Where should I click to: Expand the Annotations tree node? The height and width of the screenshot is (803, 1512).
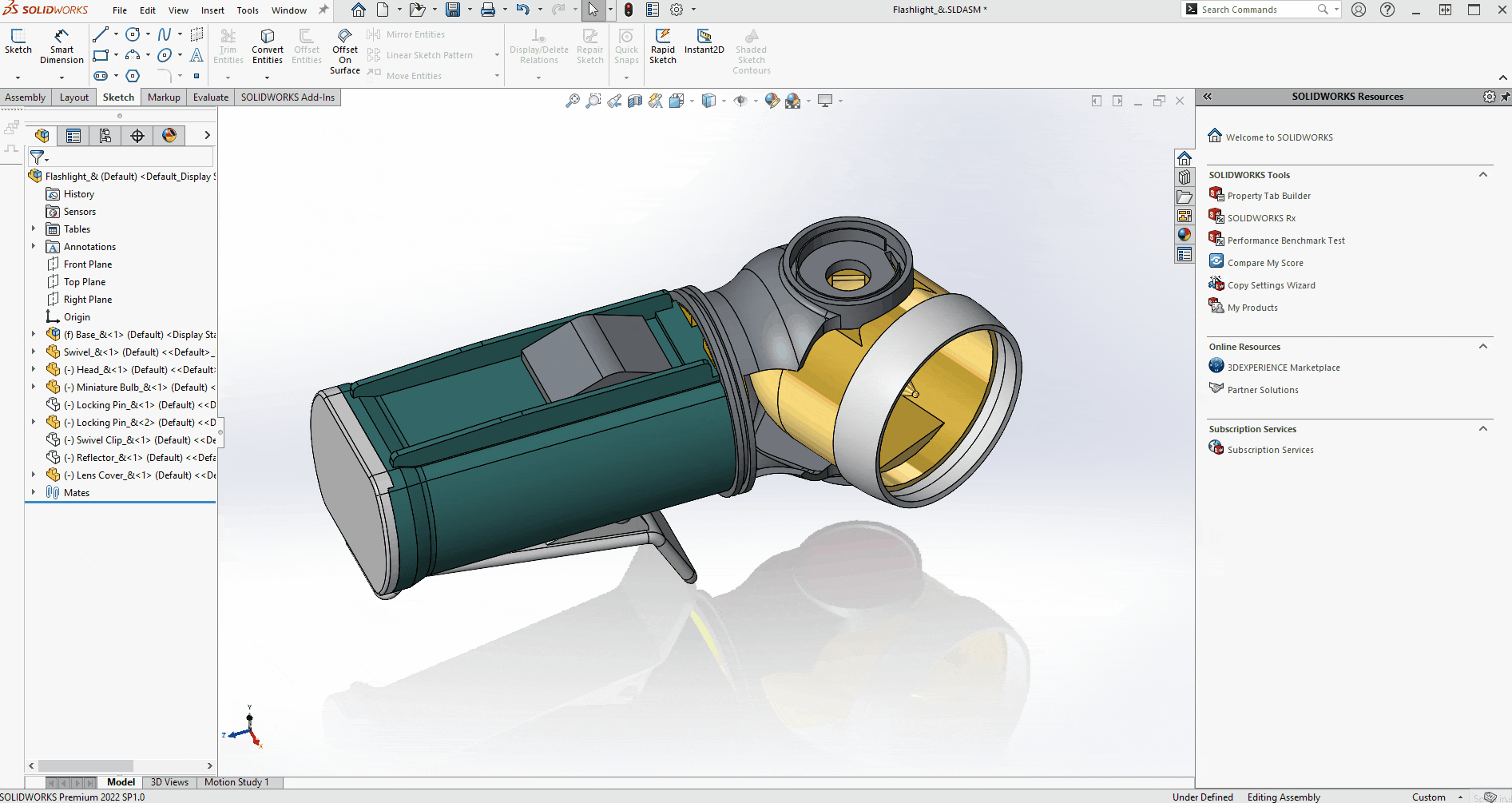(34, 247)
